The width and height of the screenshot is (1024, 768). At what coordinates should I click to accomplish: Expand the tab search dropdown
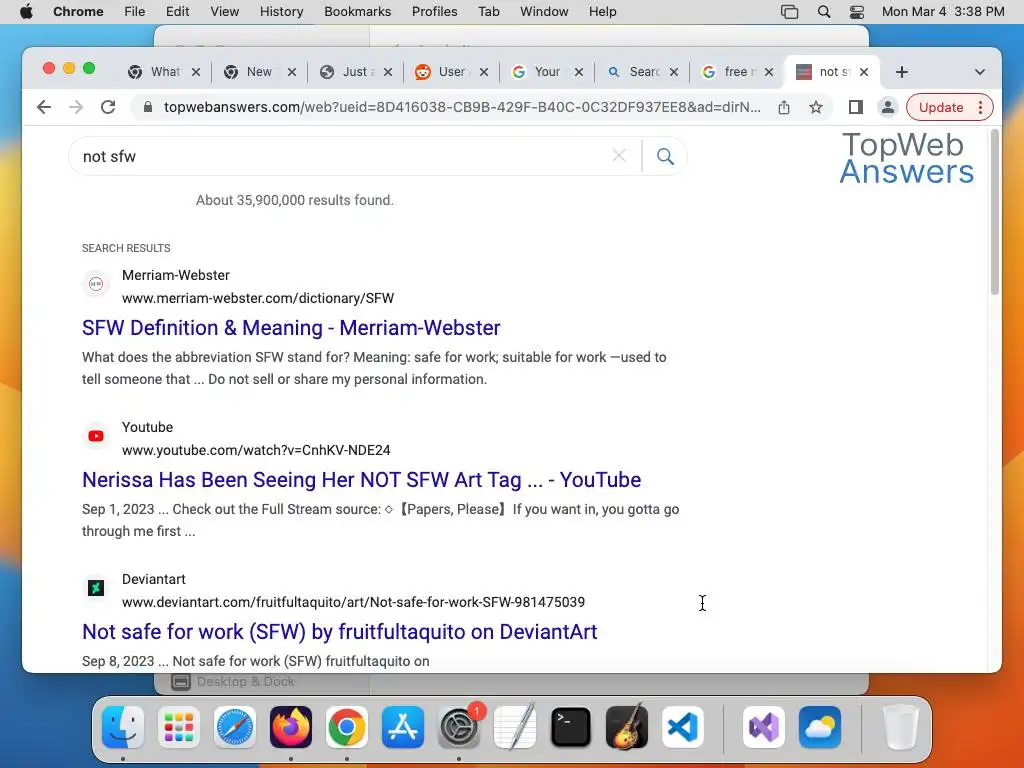point(980,72)
